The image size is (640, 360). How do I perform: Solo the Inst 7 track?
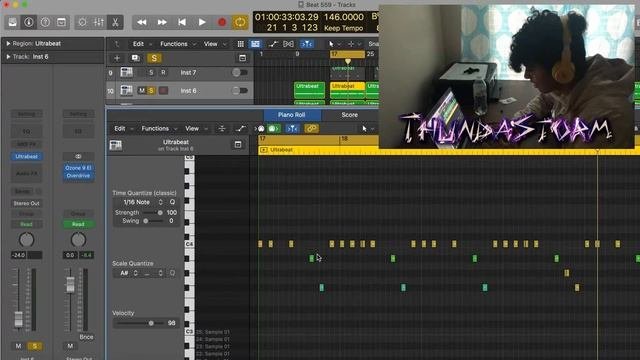pyautogui.click(x=151, y=73)
